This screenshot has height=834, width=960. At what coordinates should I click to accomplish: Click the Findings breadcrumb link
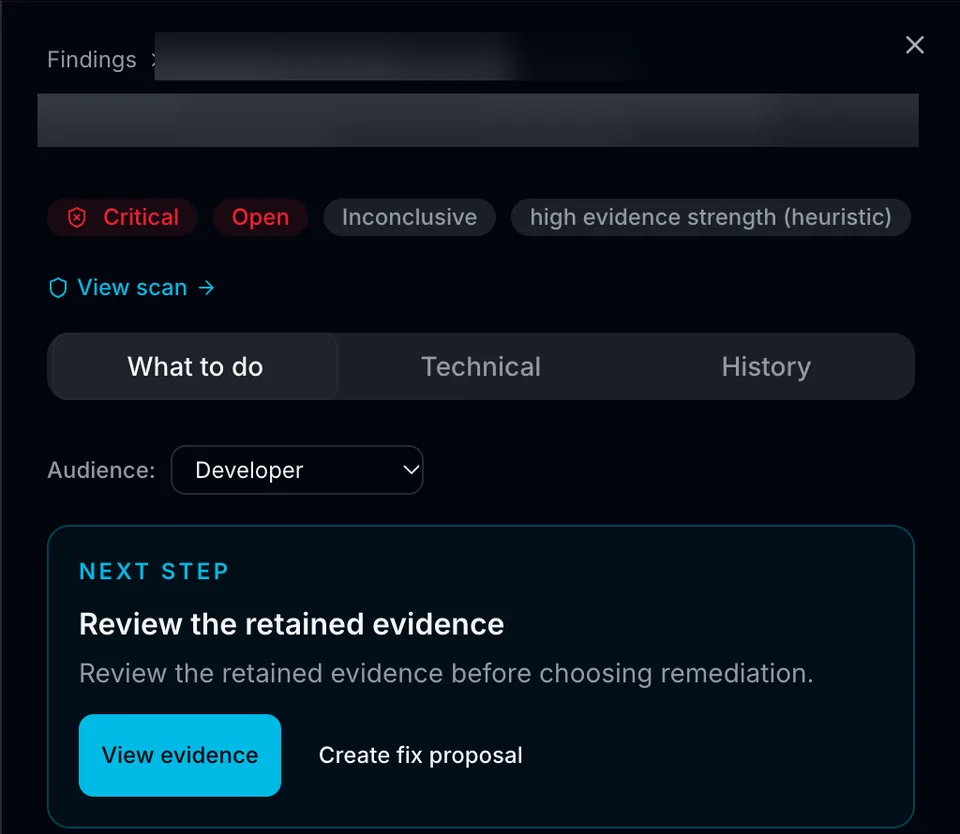point(92,60)
